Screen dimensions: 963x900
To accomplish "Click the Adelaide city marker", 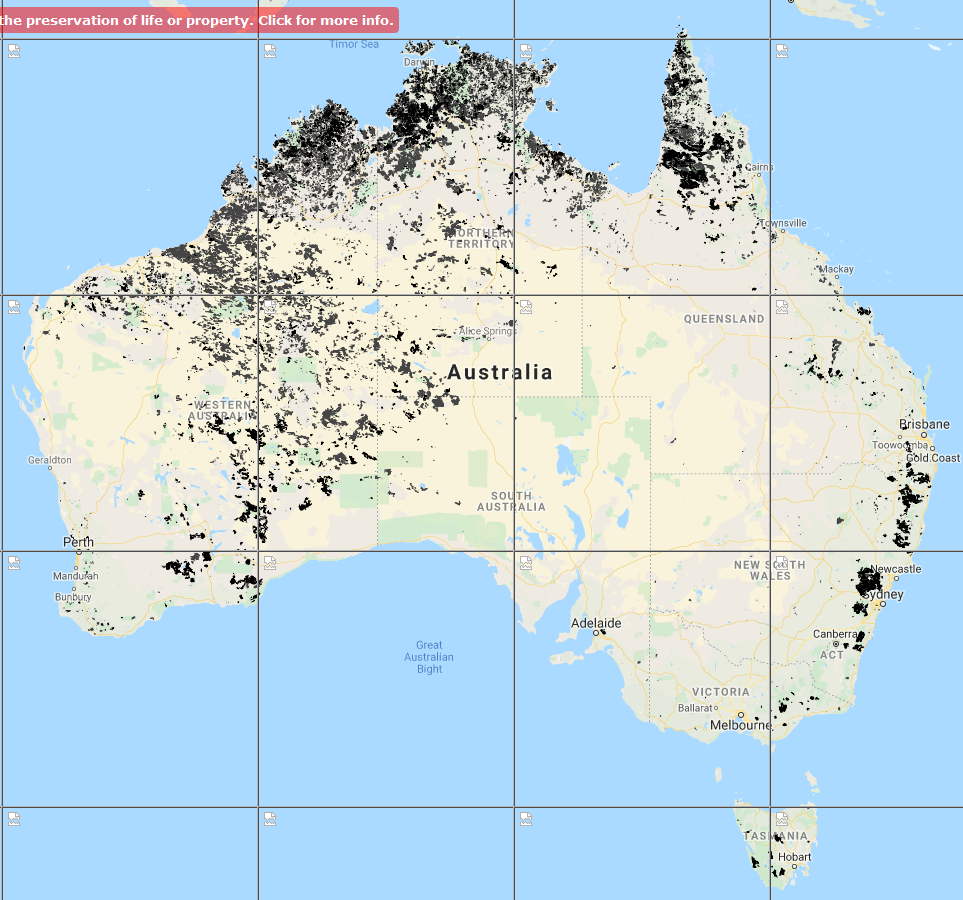I will click(597, 632).
